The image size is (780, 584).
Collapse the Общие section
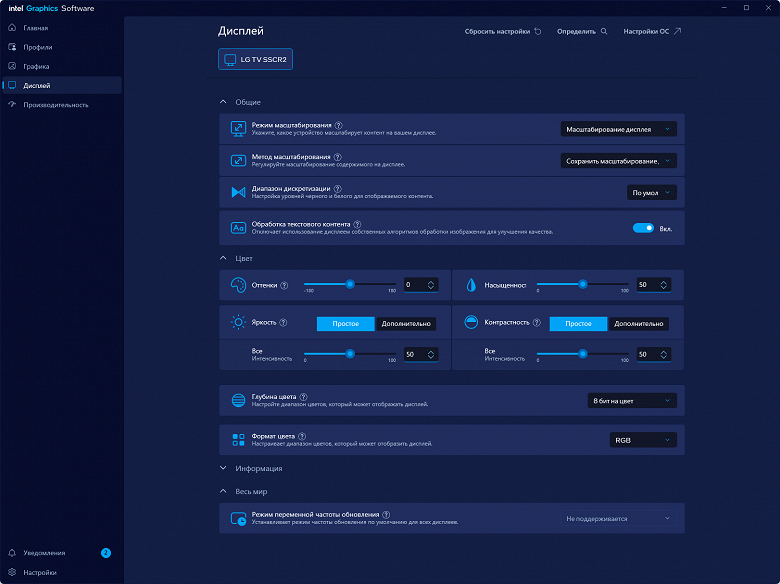point(224,102)
